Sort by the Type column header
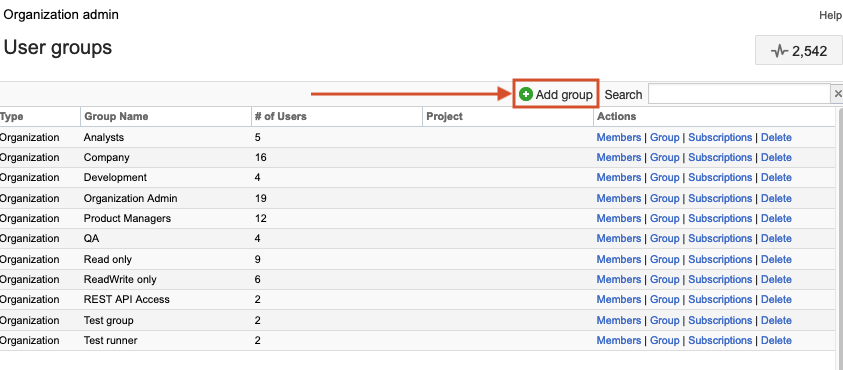Viewport: 843px width, 370px height. [11, 116]
